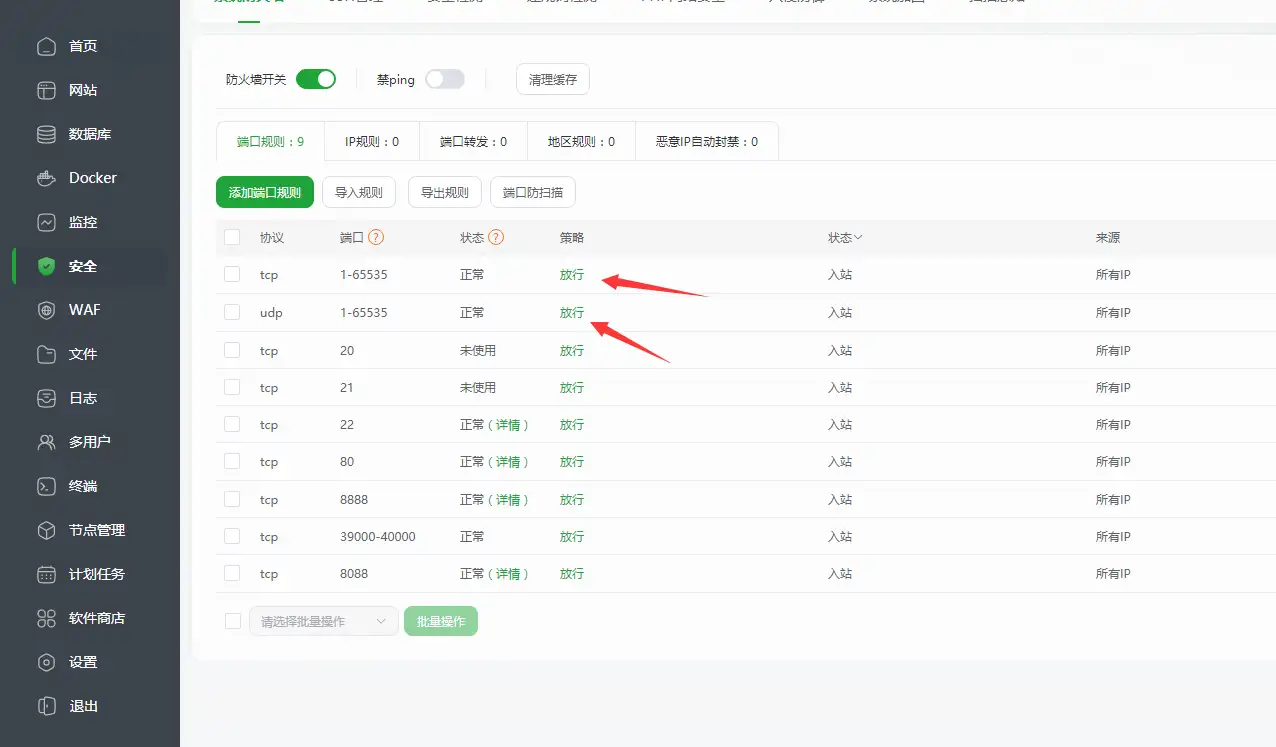Check the checkbox for the udp 1-65535 rule
The height and width of the screenshot is (747, 1276).
tap(231, 312)
